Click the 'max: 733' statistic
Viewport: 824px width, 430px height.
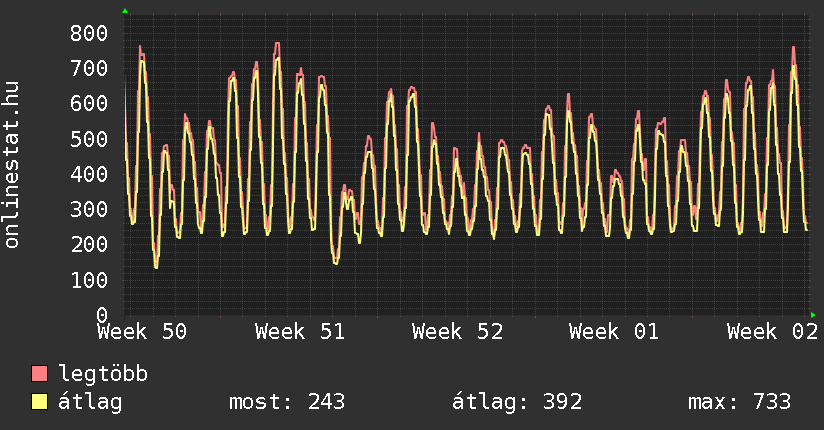[739, 402]
